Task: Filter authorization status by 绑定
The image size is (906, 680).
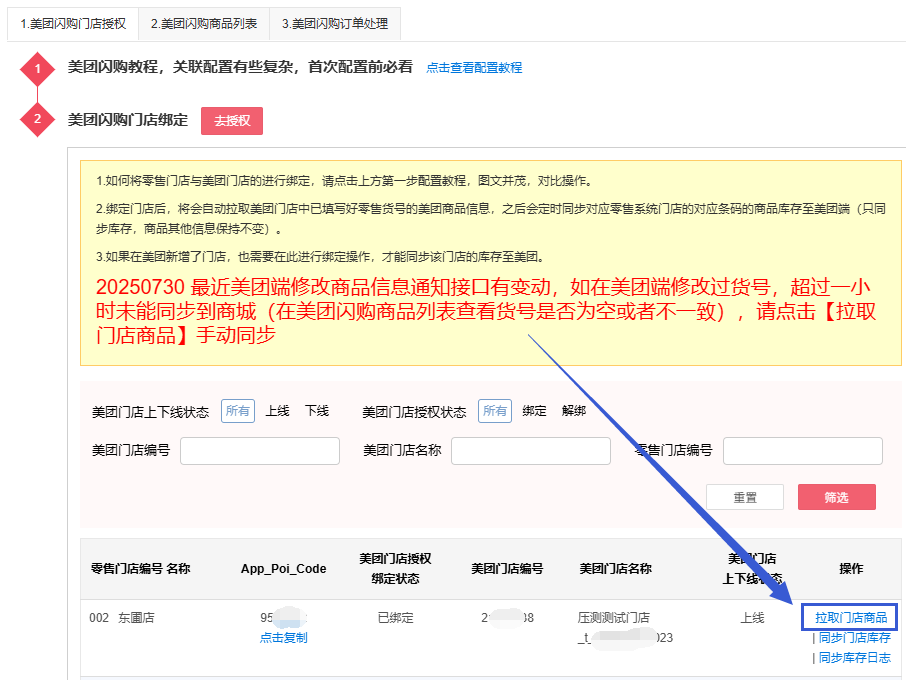Action: [534, 411]
